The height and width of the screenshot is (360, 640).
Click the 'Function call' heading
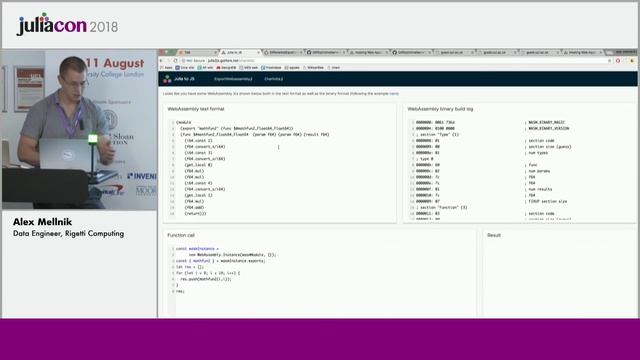[x=181, y=235]
